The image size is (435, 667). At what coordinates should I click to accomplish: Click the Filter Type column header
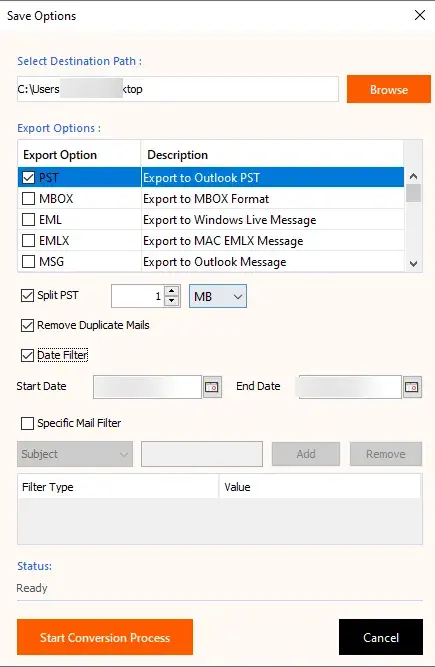118,487
